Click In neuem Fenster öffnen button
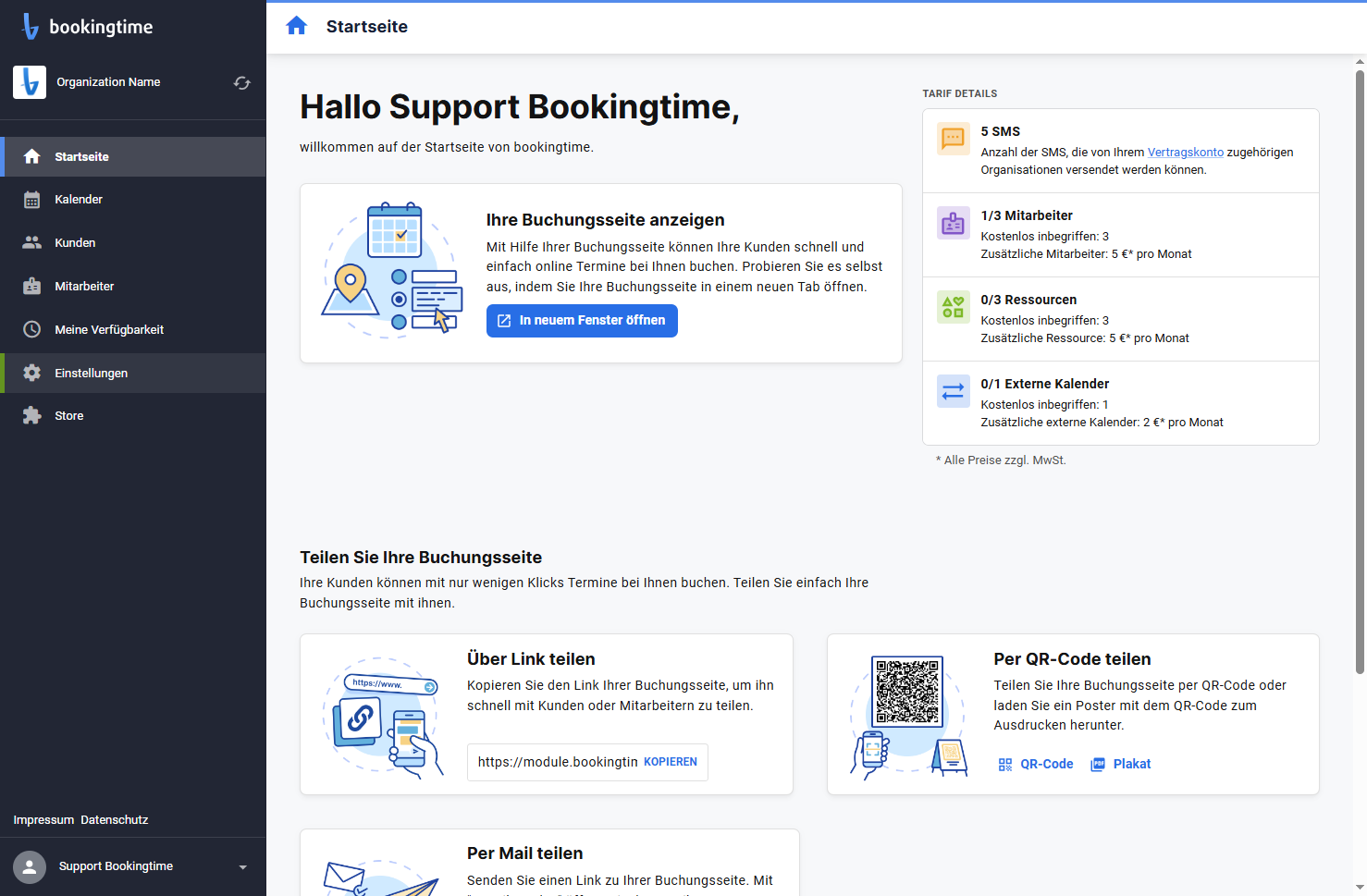Image resolution: width=1367 pixels, height=896 pixels. tap(582, 321)
